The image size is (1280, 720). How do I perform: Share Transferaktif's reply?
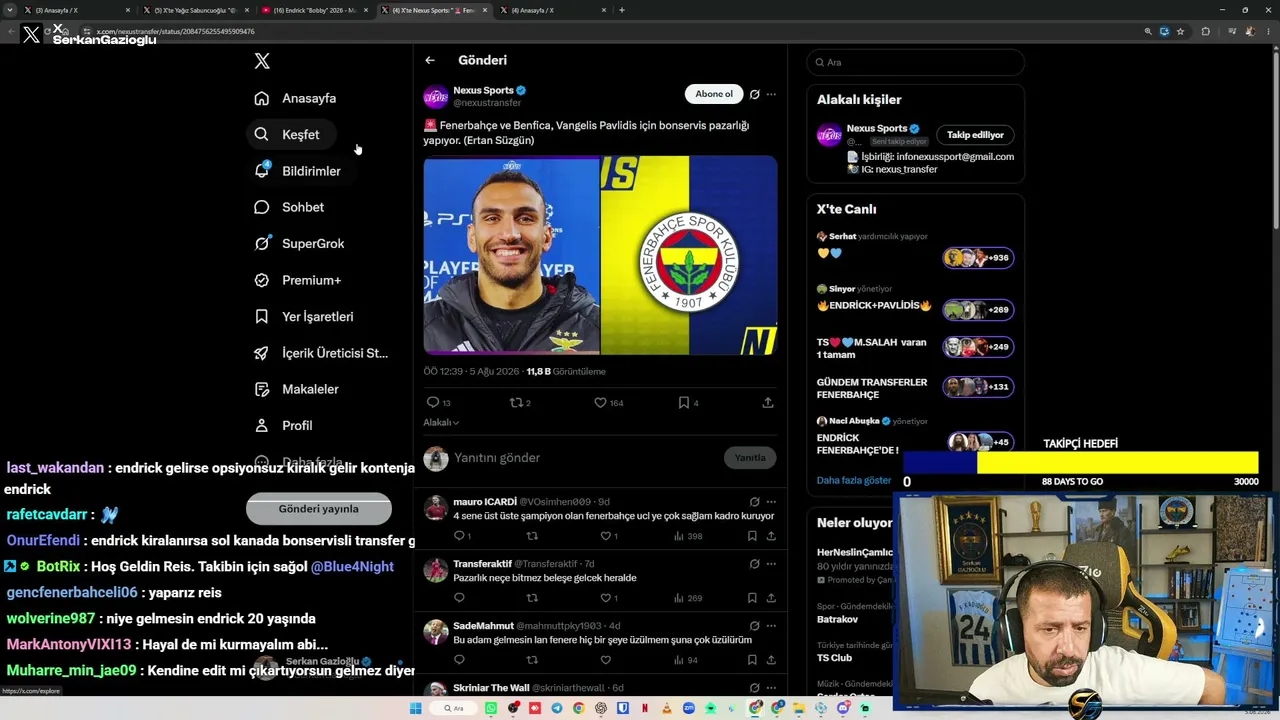(771, 598)
